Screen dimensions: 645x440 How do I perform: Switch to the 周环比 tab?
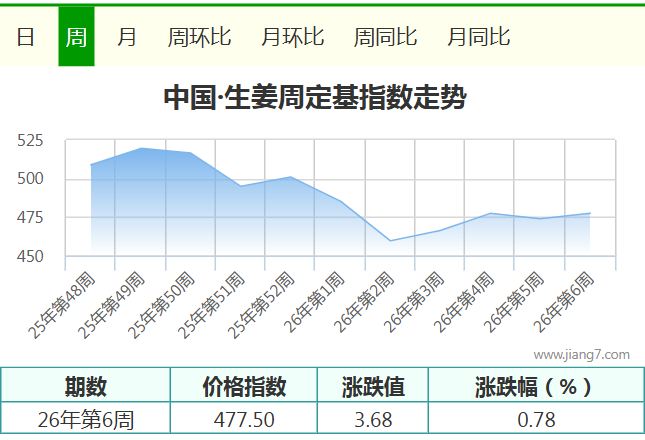(x=199, y=37)
